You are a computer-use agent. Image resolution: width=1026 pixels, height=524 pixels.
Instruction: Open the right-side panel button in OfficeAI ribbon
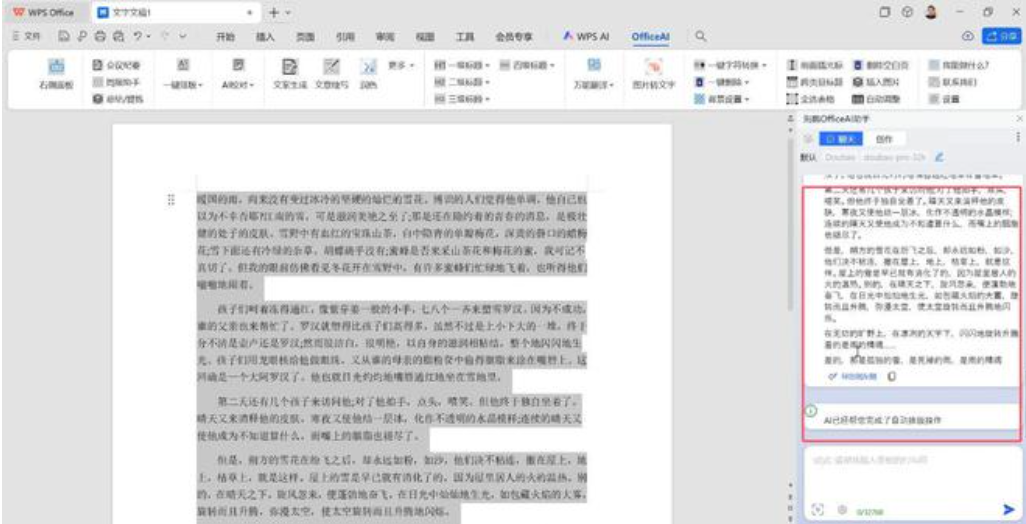click(56, 75)
